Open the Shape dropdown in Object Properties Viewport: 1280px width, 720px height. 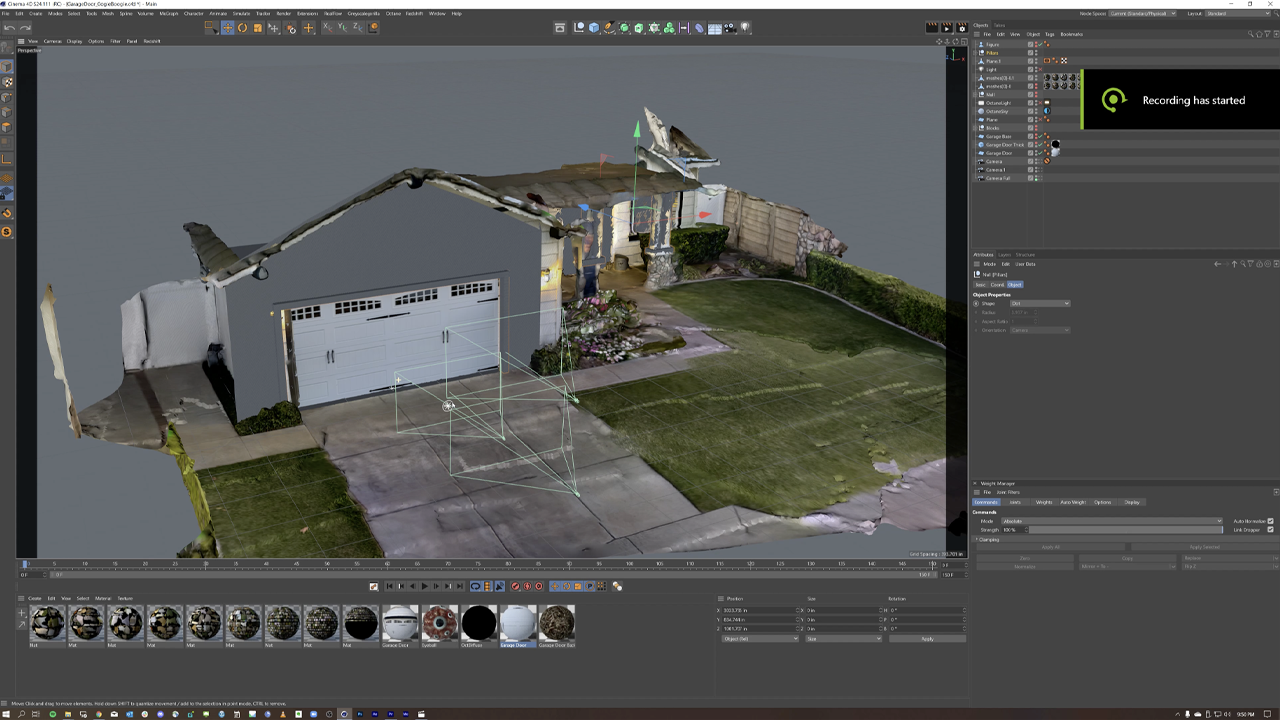coord(1040,303)
